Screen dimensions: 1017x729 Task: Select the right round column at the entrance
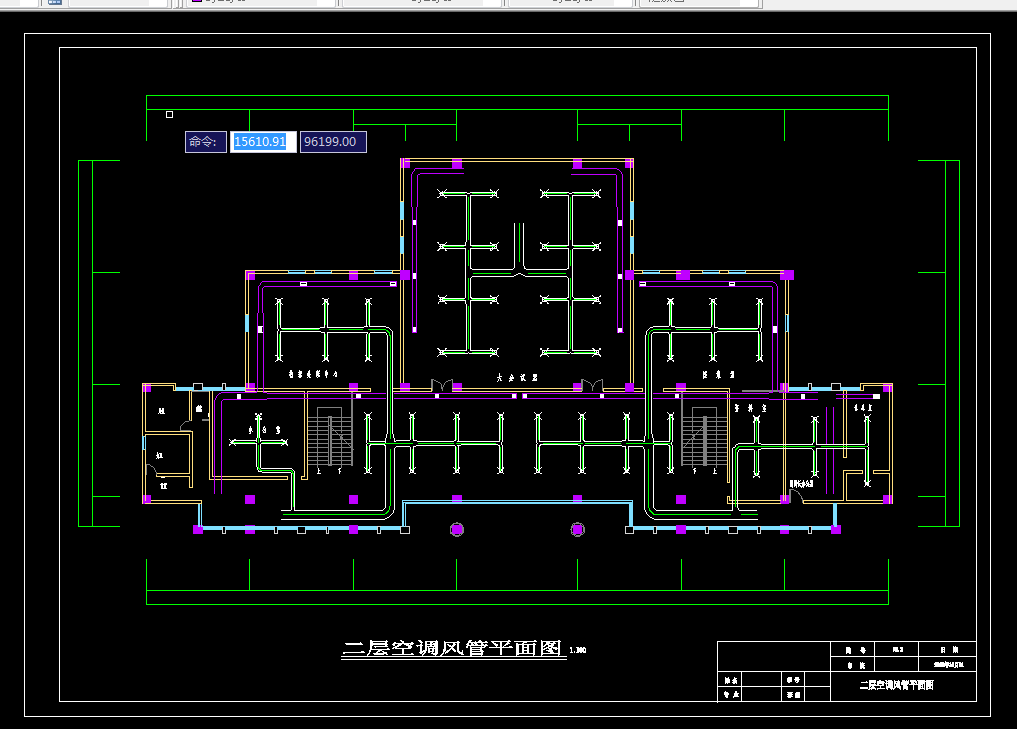tap(577, 530)
